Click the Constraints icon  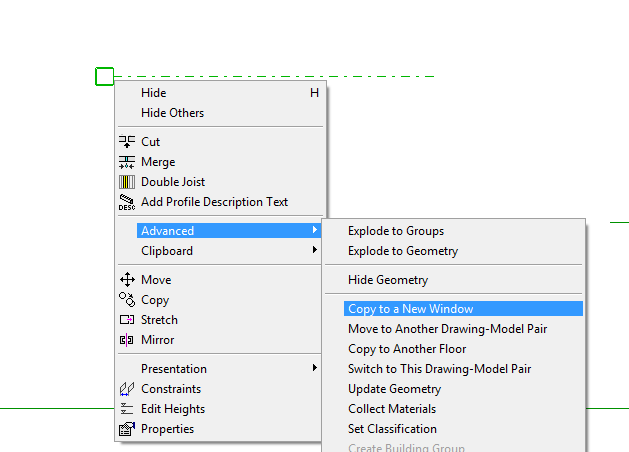[x=127, y=389]
